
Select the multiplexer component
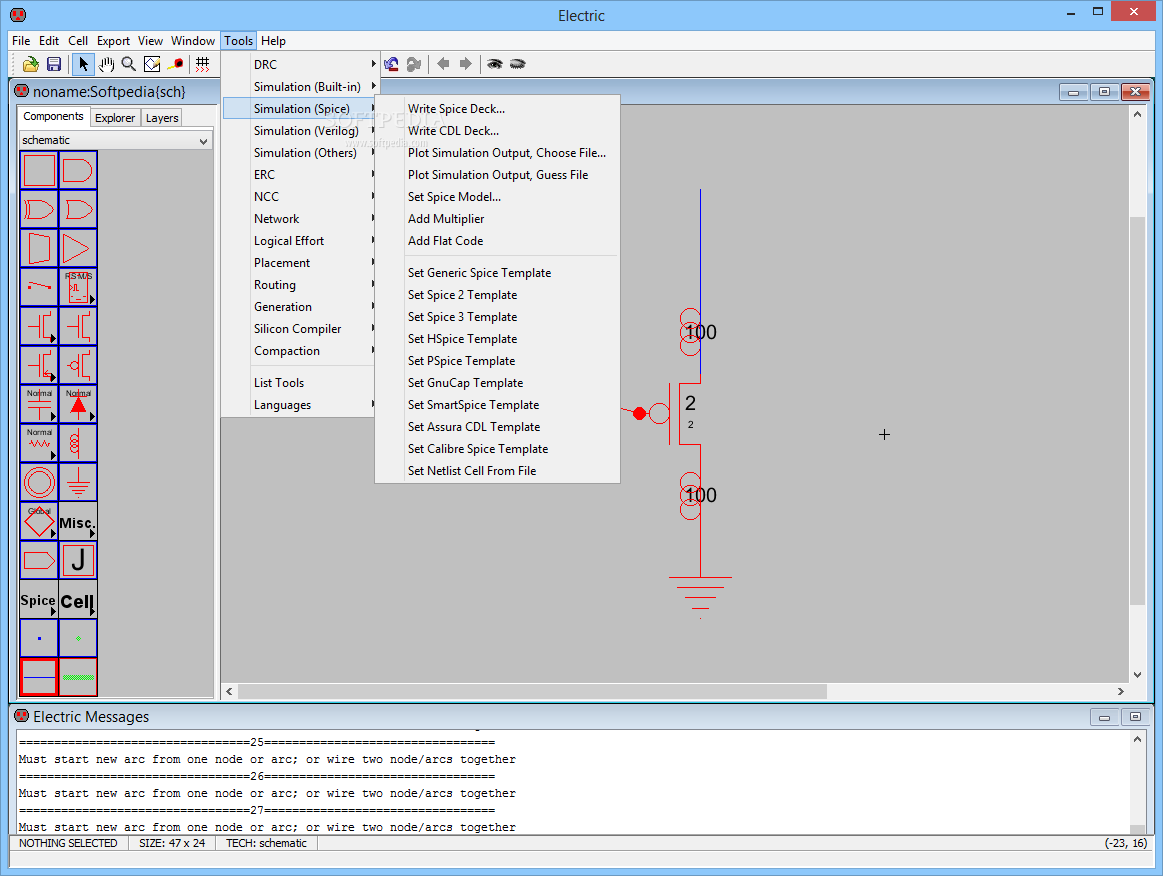pyautogui.click(x=39, y=248)
